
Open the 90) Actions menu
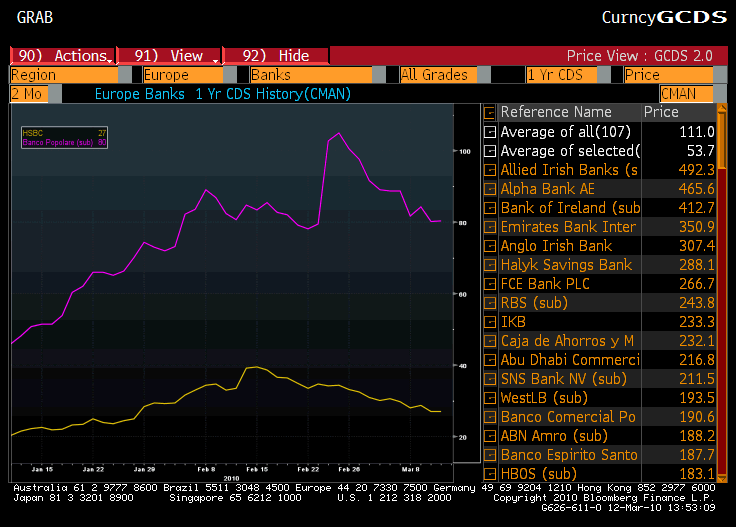point(62,56)
